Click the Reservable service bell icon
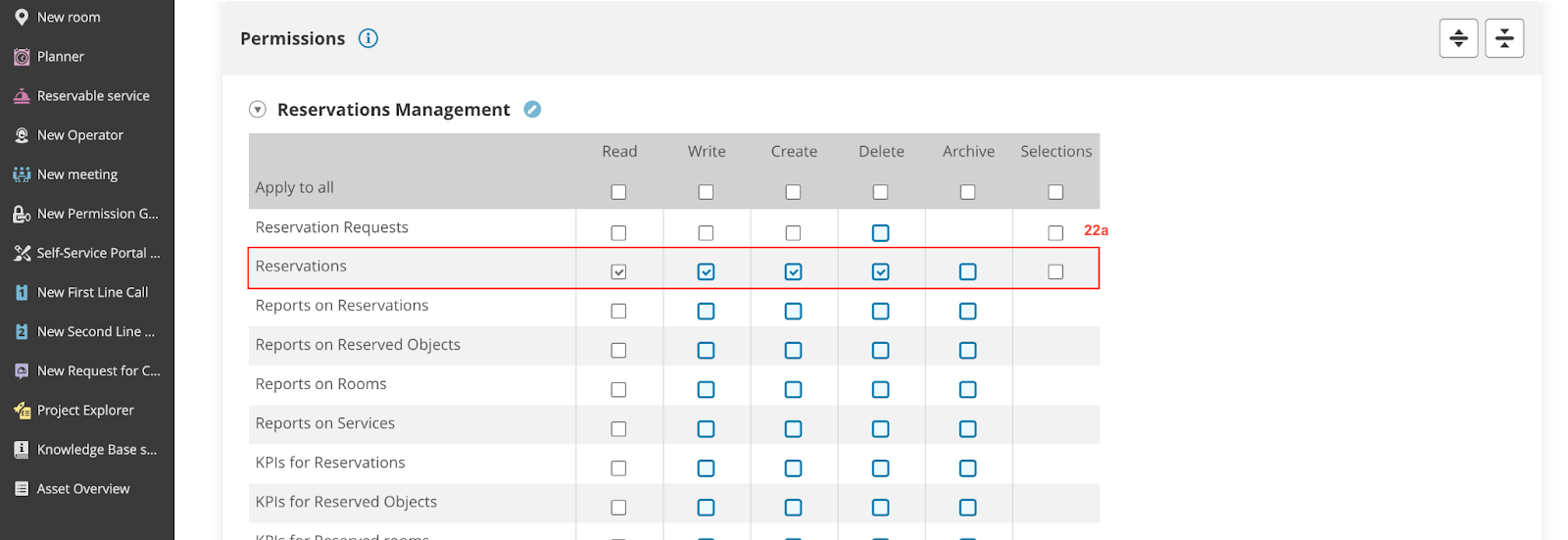1568x540 pixels. click(x=22, y=96)
